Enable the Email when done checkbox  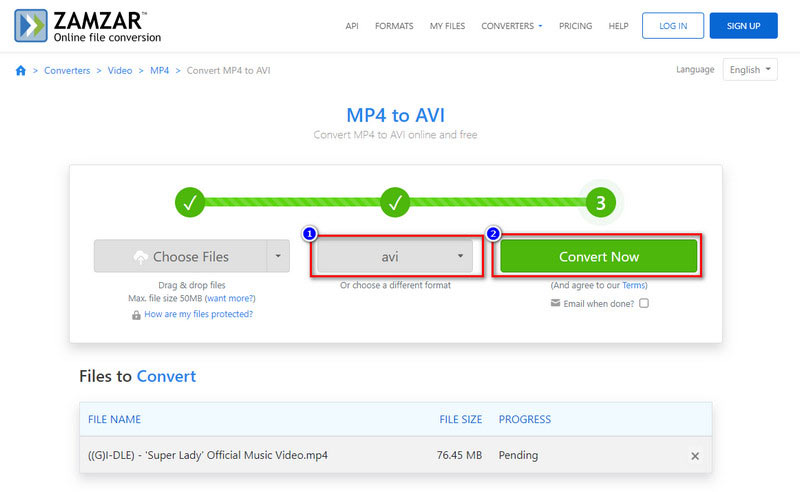tap(644, 303)
